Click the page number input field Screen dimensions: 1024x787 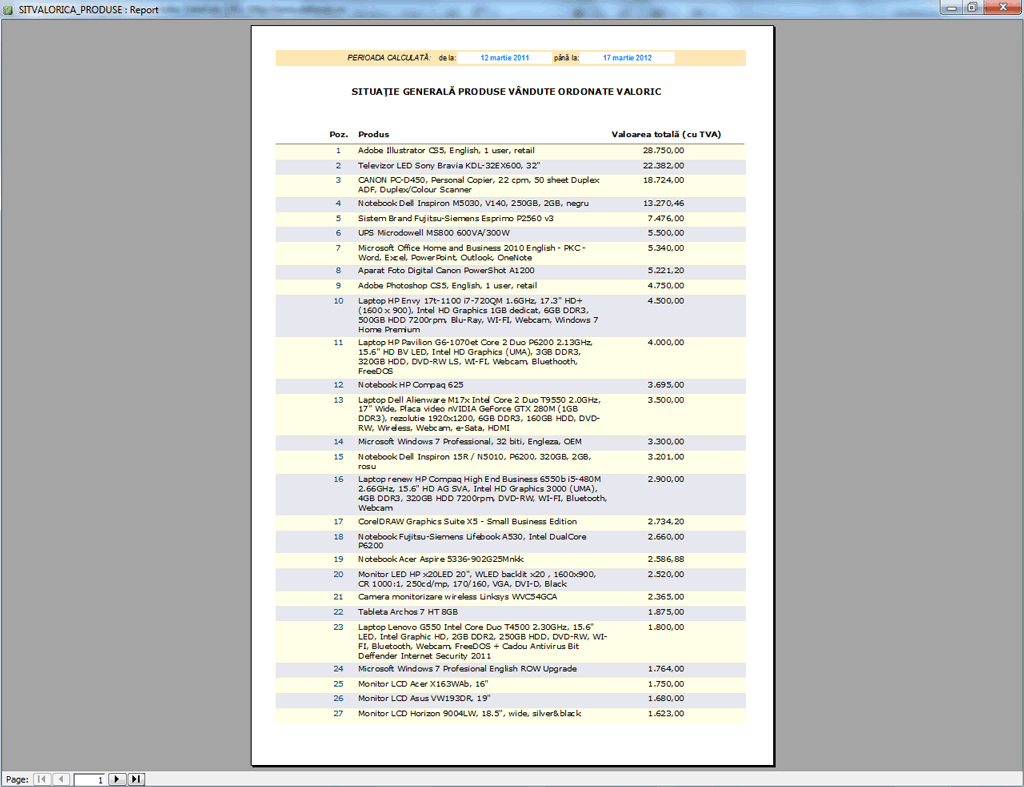[89, 779]
